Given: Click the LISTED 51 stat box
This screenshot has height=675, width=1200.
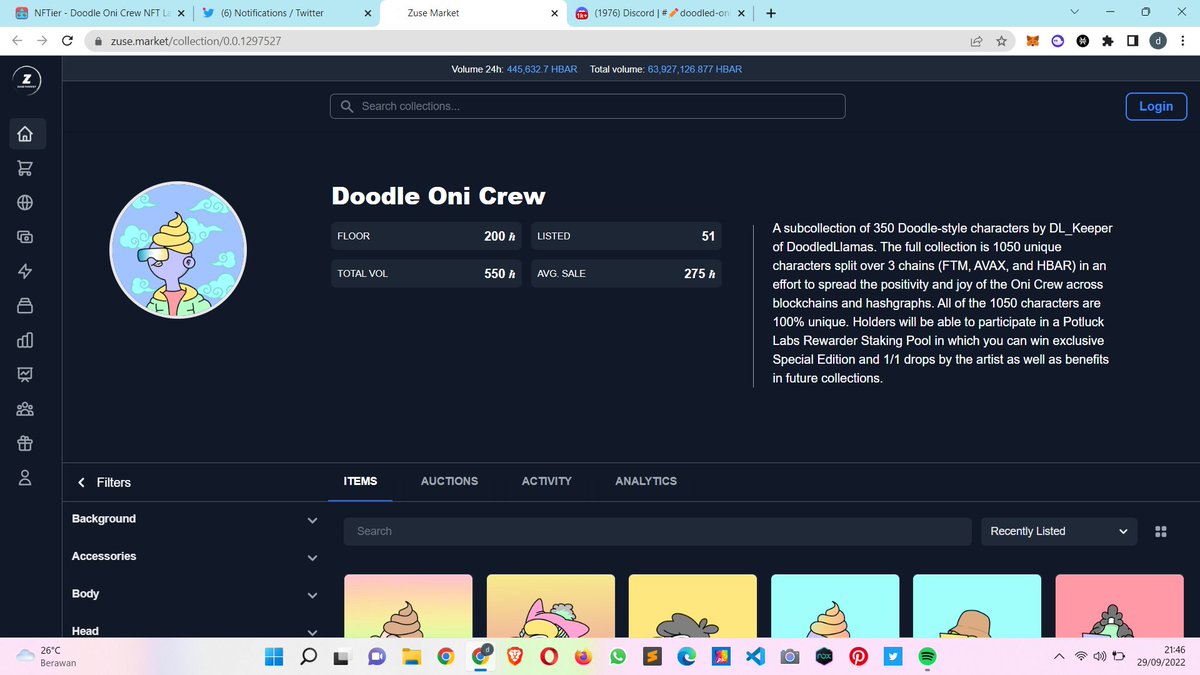Looking at the screenshot, I should [626, 236].
